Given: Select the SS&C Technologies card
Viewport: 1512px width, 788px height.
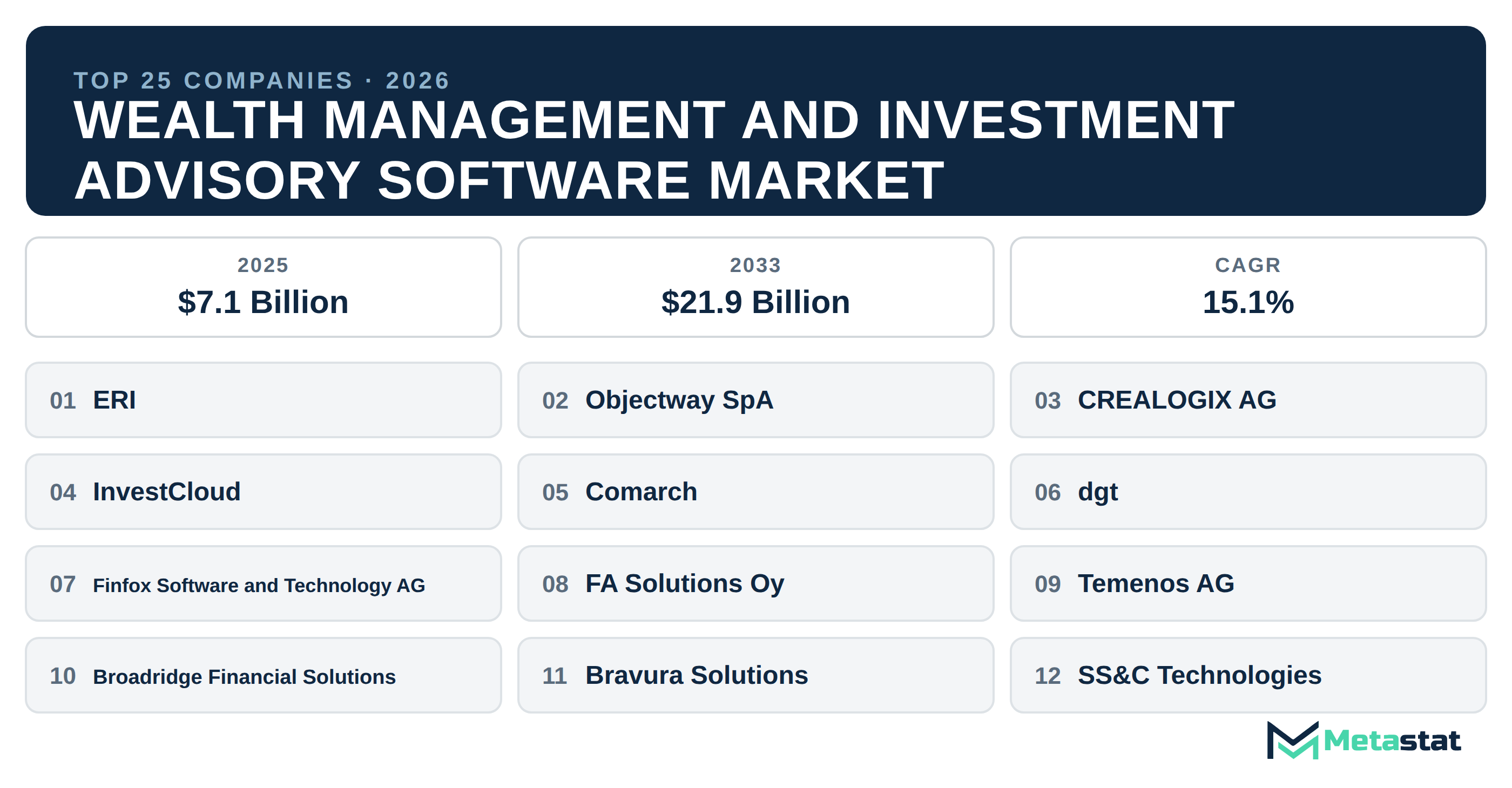Looking at the screenshot, I should coord(1248,675).
